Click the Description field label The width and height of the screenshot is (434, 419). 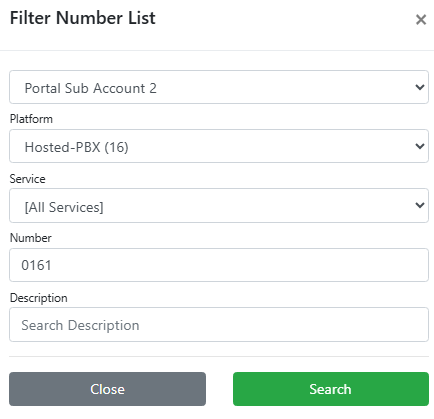click(39, 298)
